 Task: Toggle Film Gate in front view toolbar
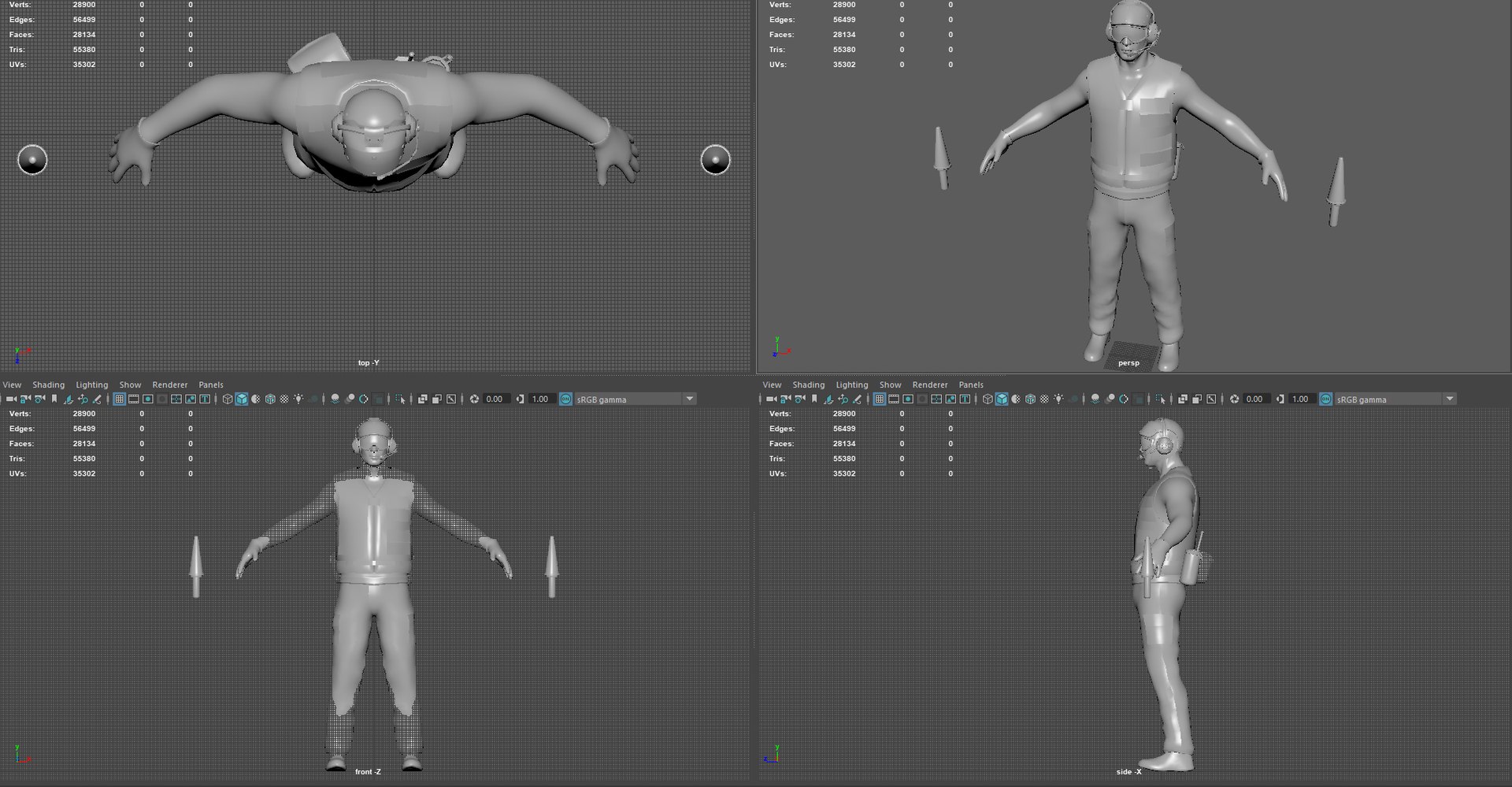pos(134,399)
